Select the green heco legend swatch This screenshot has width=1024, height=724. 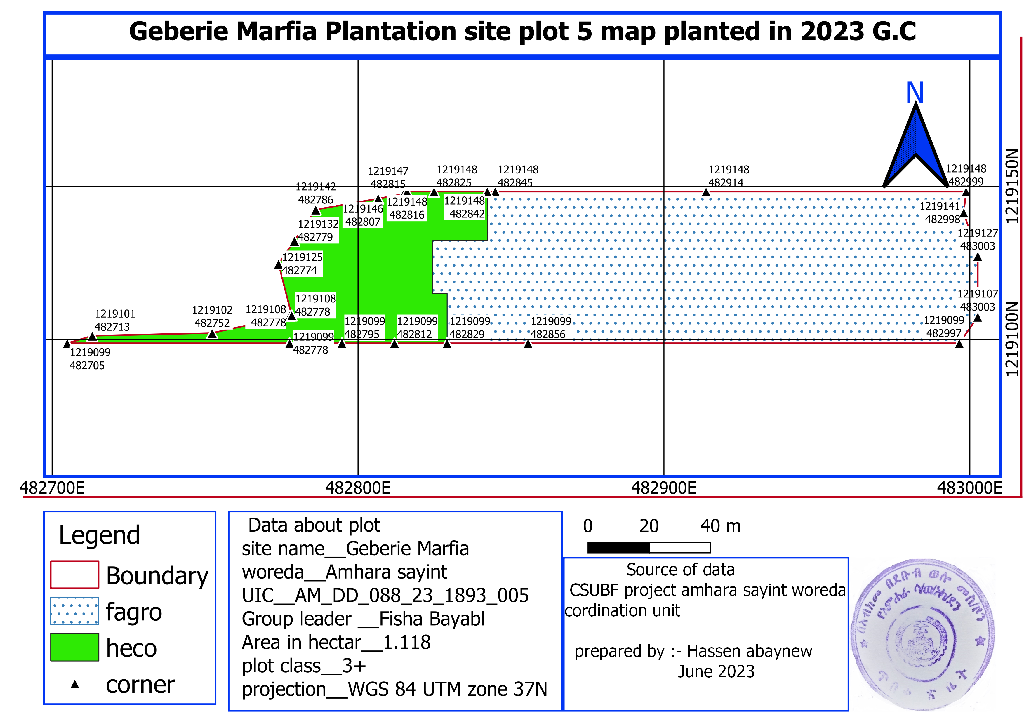click(74, 648)
